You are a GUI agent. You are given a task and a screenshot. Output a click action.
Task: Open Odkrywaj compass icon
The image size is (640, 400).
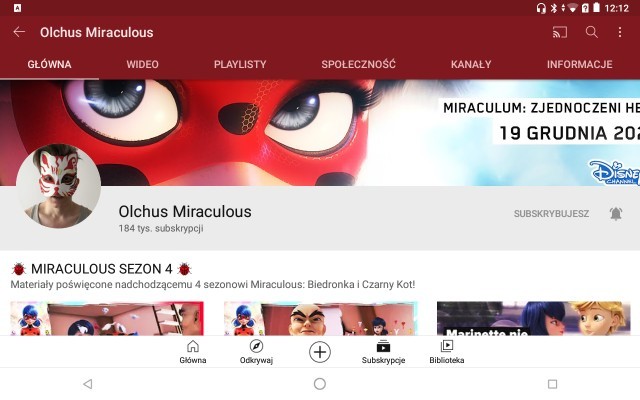[256, 352]
